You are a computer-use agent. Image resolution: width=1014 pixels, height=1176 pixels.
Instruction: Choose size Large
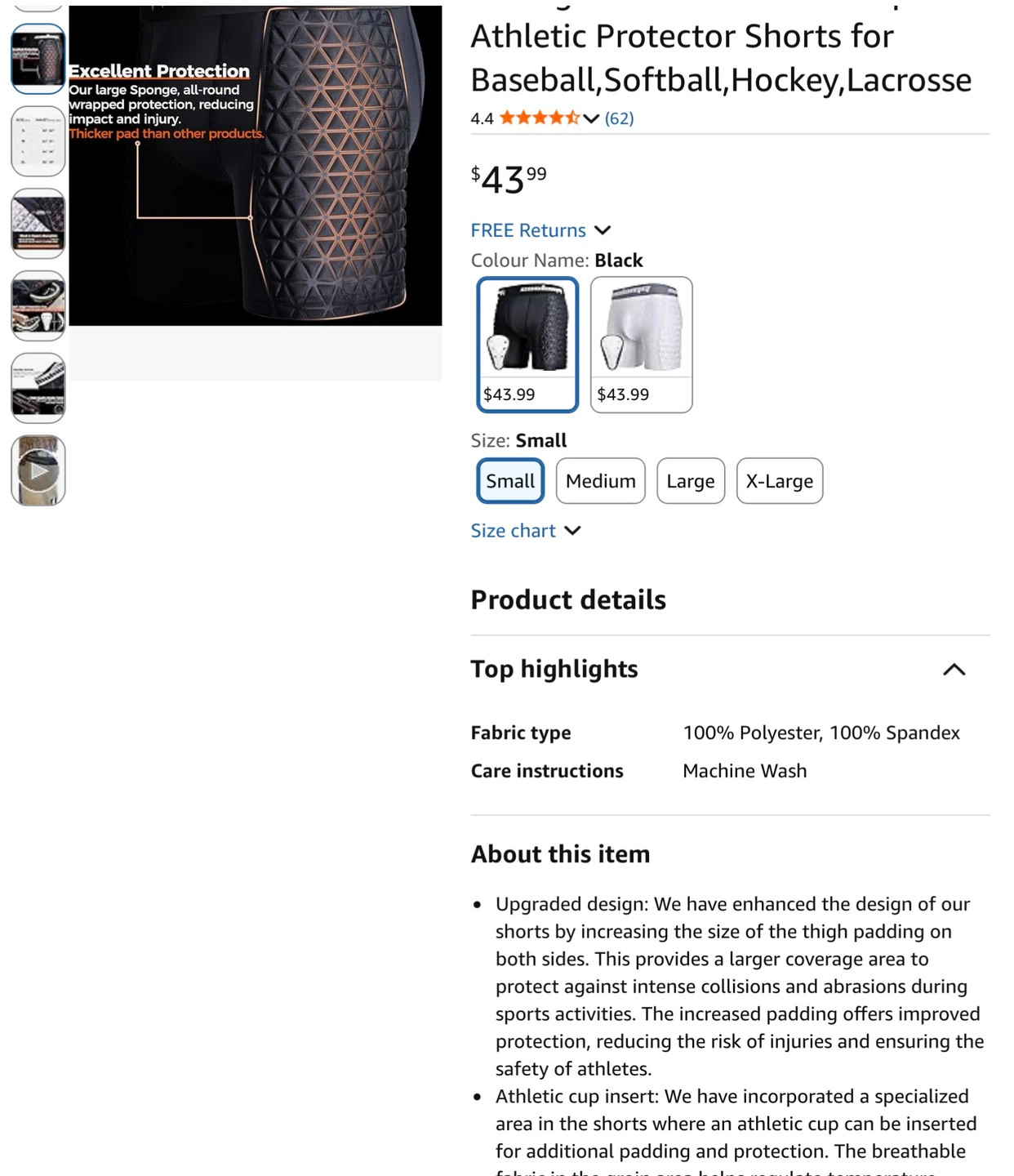coord(691,481)
